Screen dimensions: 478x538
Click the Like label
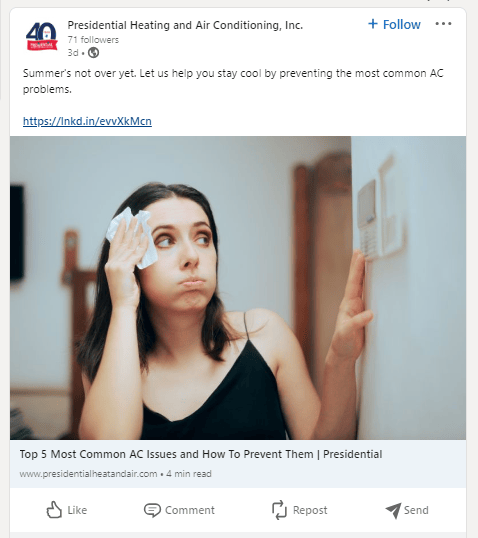coord(77,510)
